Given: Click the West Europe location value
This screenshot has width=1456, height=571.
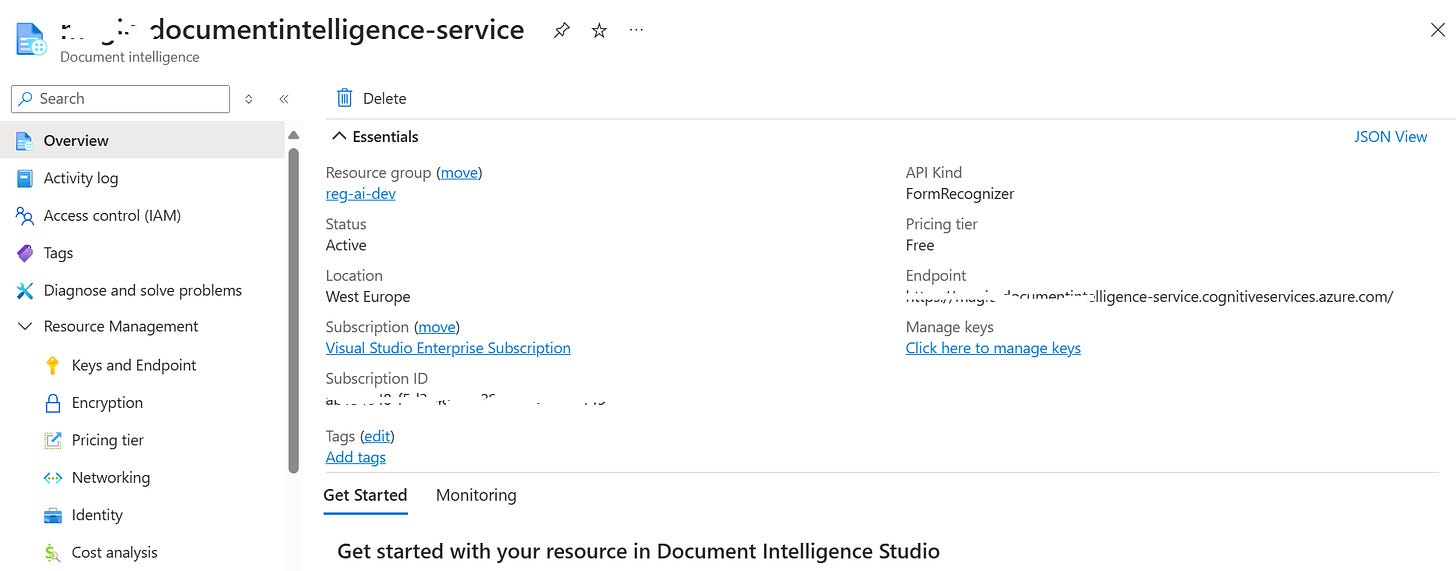Looking at the screenshot, I should tap(368, 297).
